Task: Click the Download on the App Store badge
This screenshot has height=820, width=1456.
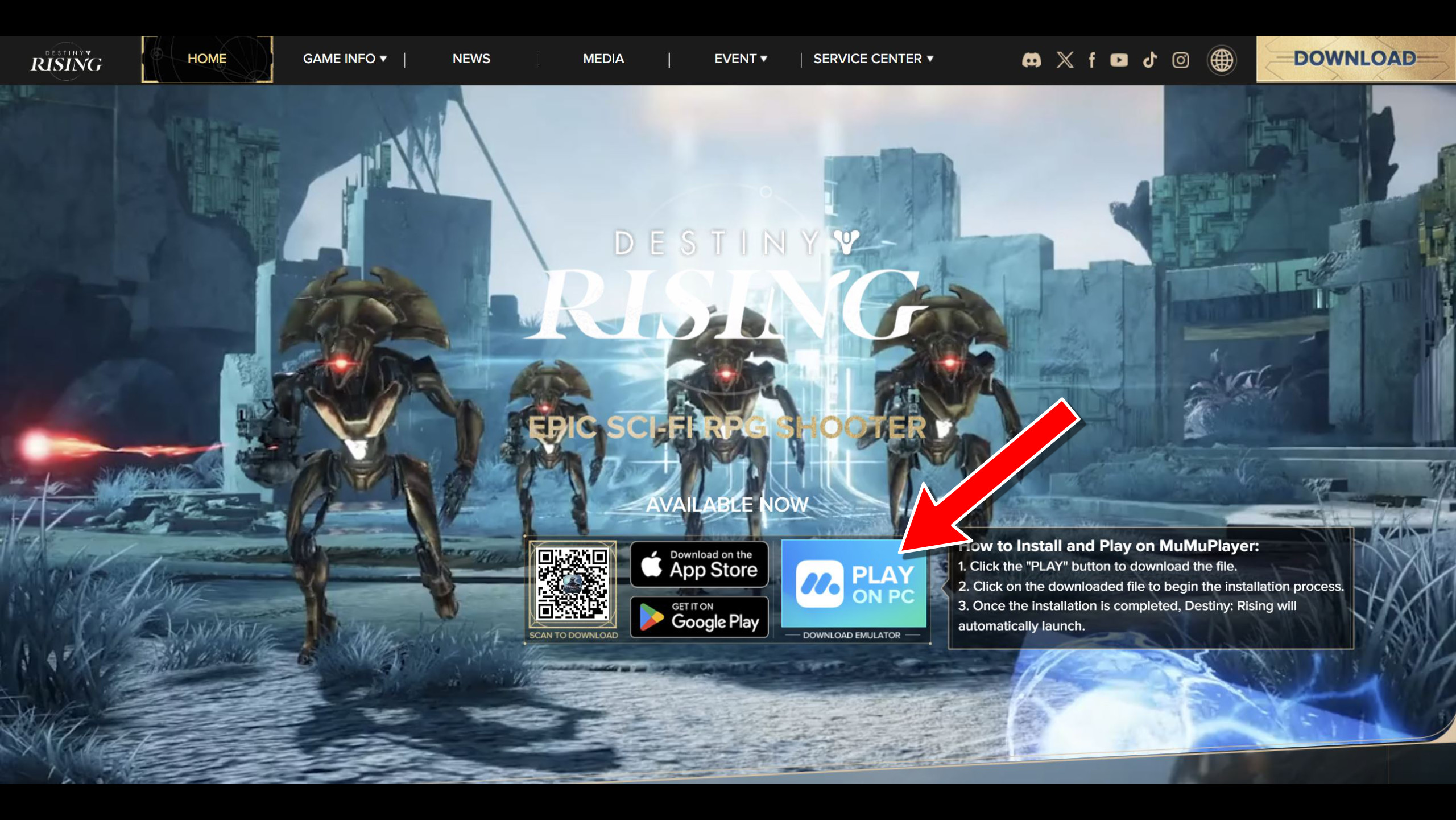Action: [x=699, y=564]
